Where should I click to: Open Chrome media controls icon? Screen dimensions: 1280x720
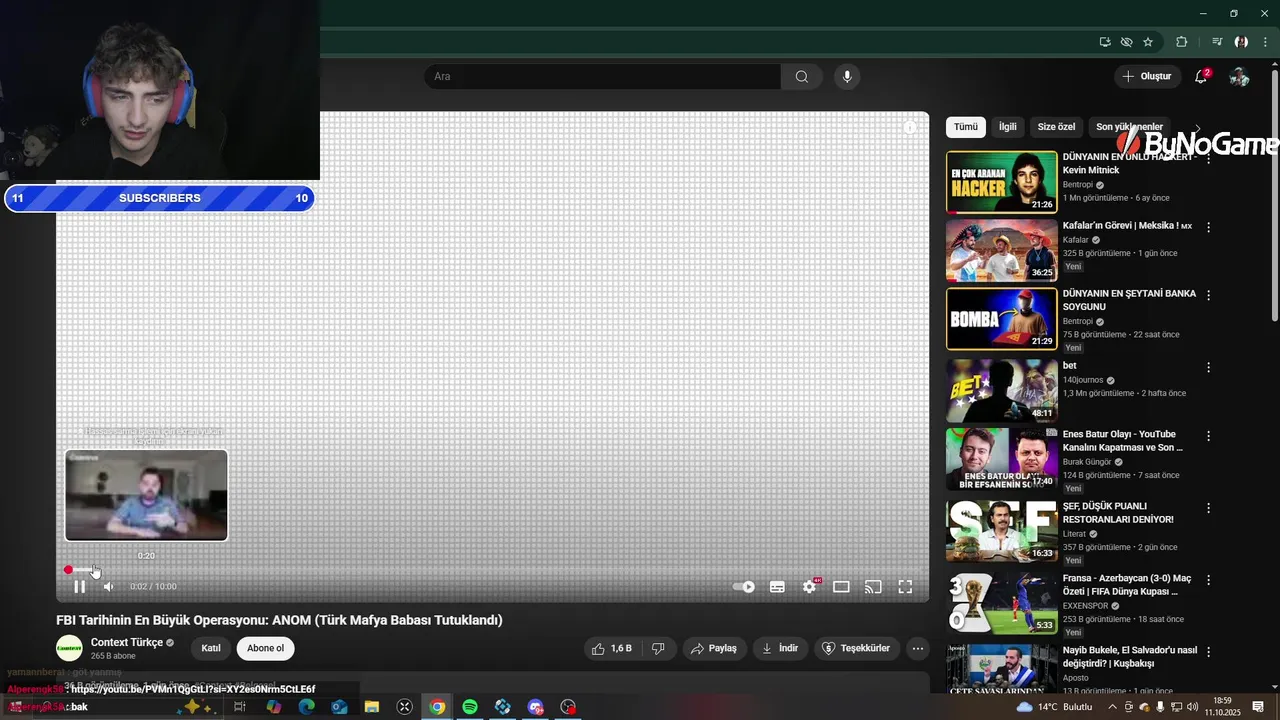(1217, 42)
